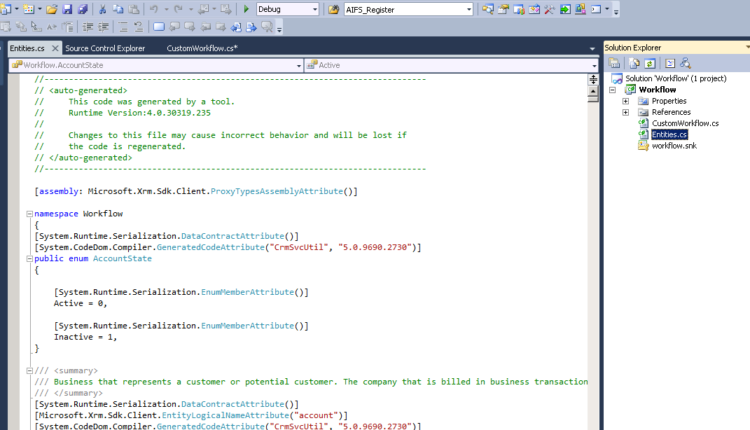Click the Comment Selection toolbar icon

(x=124, y=27)
